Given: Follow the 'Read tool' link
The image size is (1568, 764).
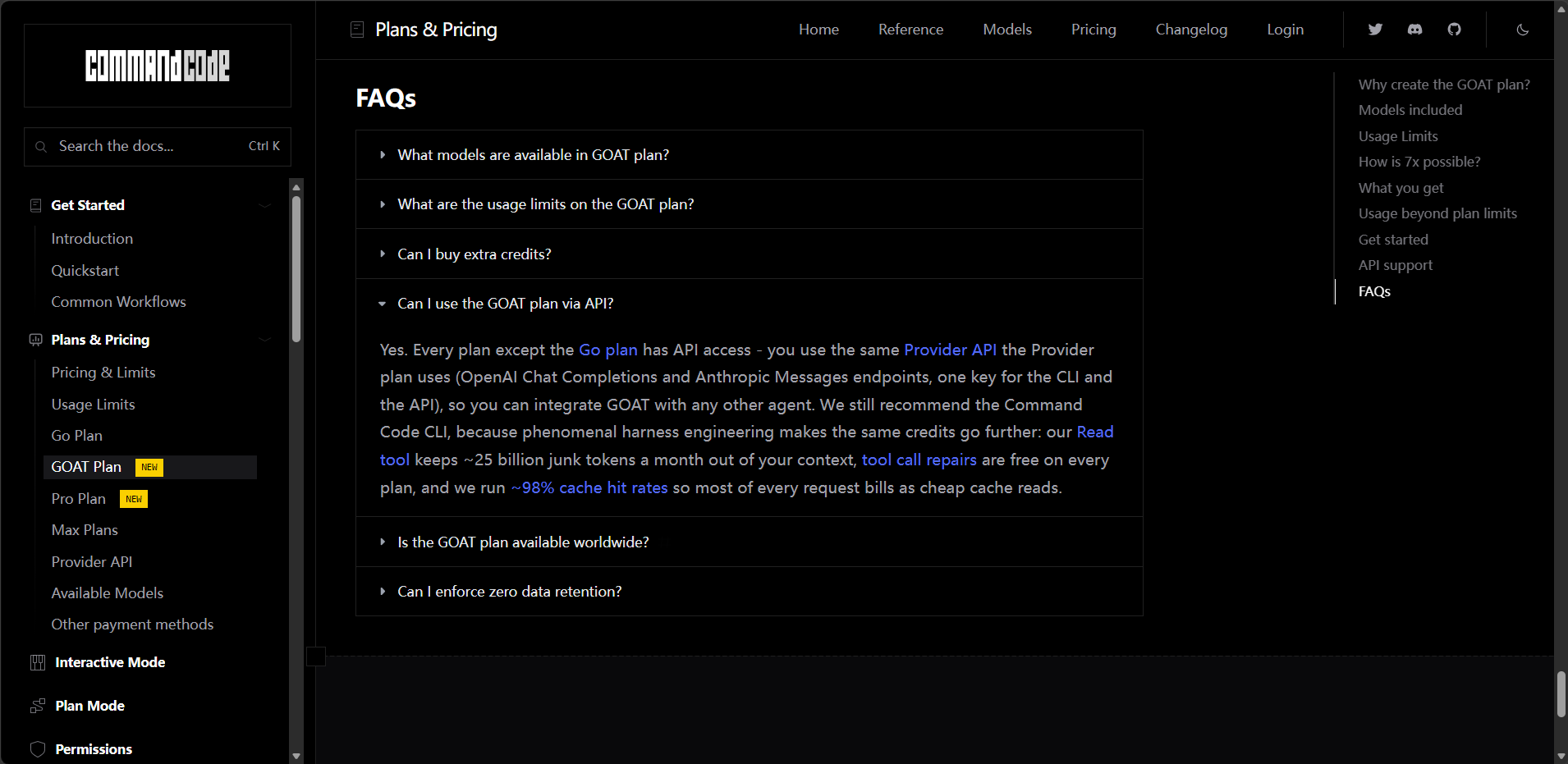Looking at the screenshot, I should coord(1095,432).
